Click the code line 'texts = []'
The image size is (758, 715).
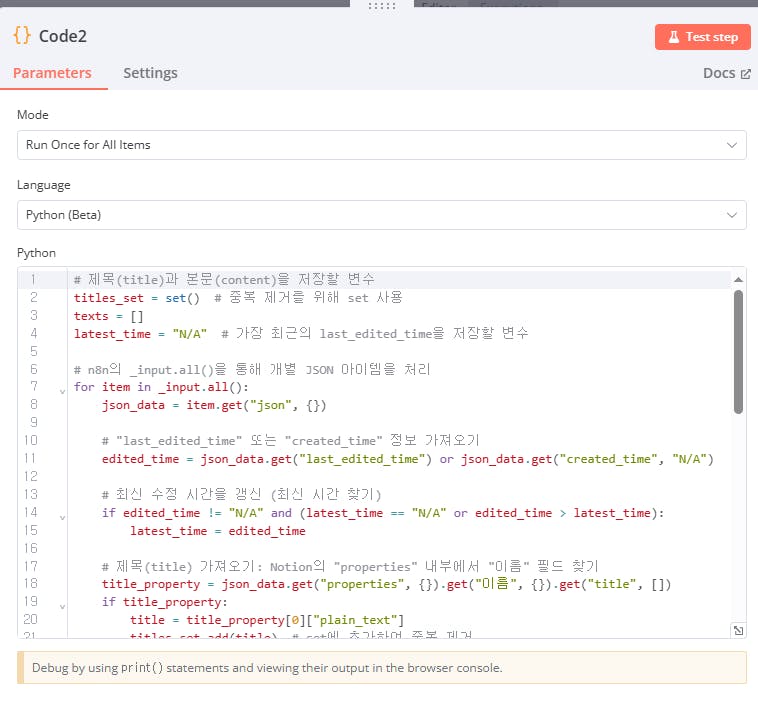(x=108, y=316)
